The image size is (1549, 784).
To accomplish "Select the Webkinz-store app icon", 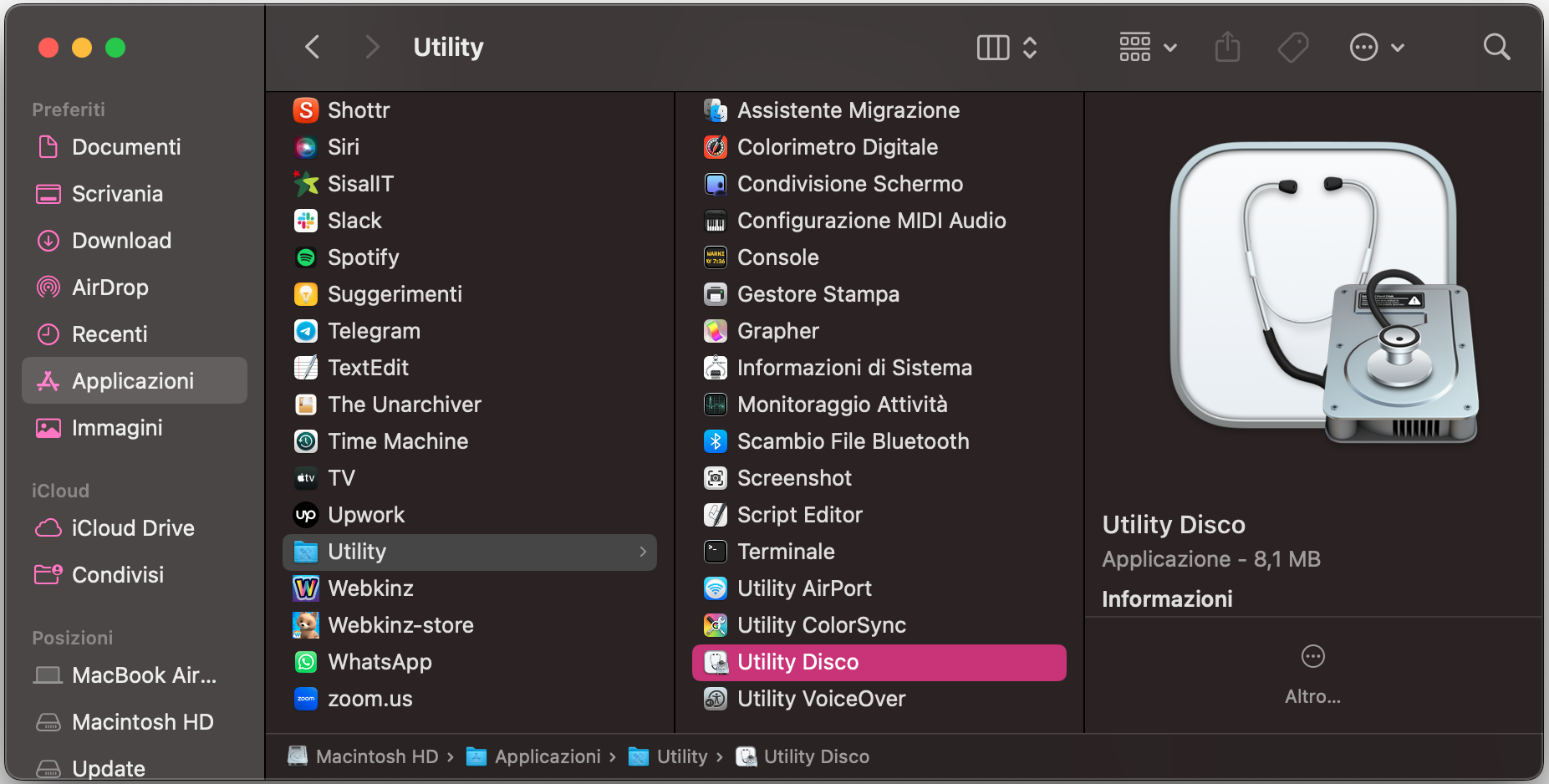I will point(306,625).
